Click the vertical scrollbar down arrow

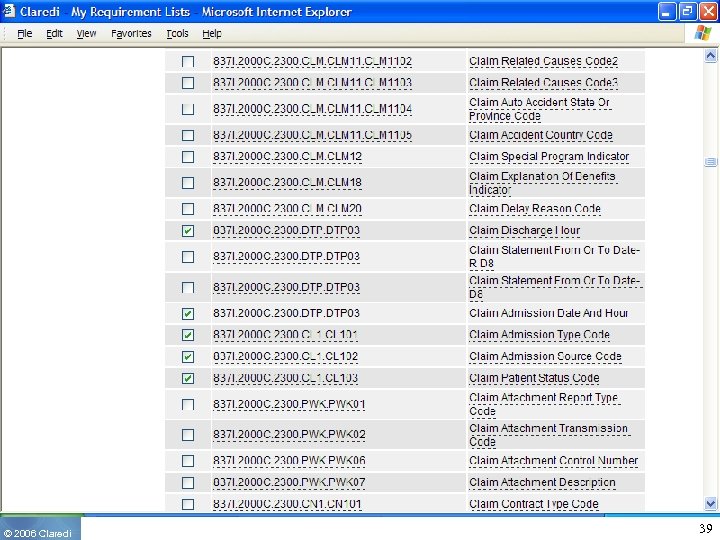pyautogui.click(x=710, y=504)
